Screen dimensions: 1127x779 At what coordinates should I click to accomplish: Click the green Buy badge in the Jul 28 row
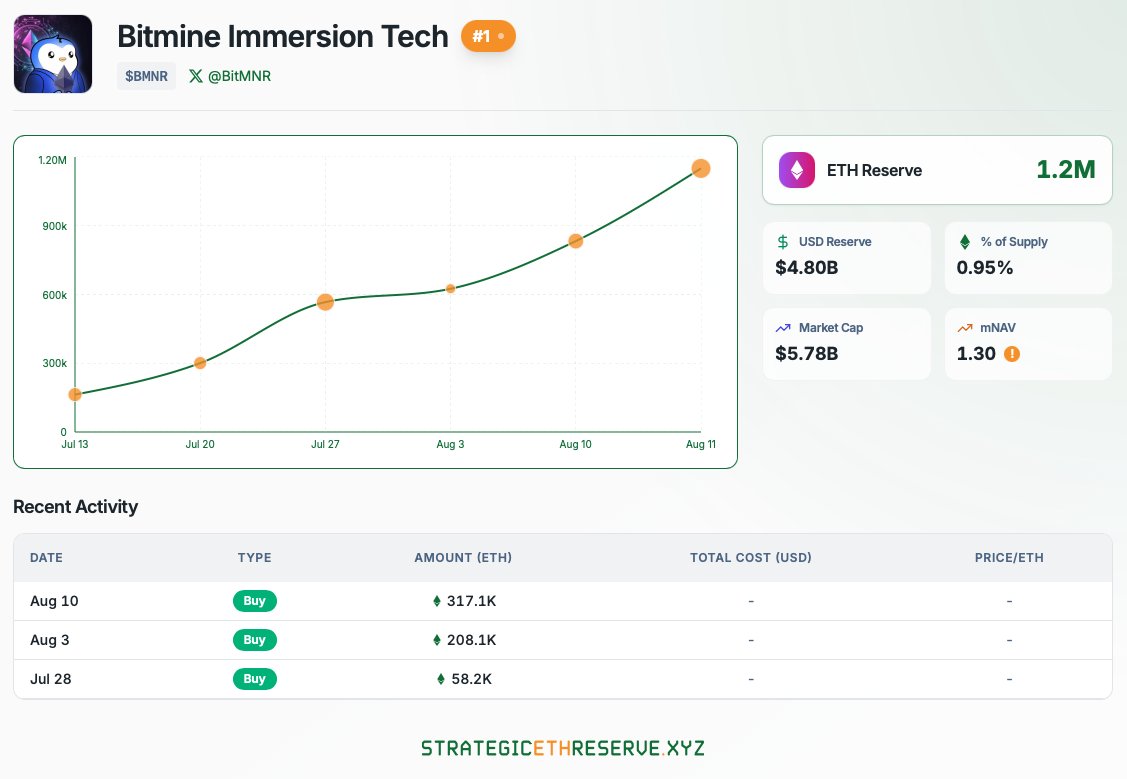pyautogui.click(x=254, y=679)
